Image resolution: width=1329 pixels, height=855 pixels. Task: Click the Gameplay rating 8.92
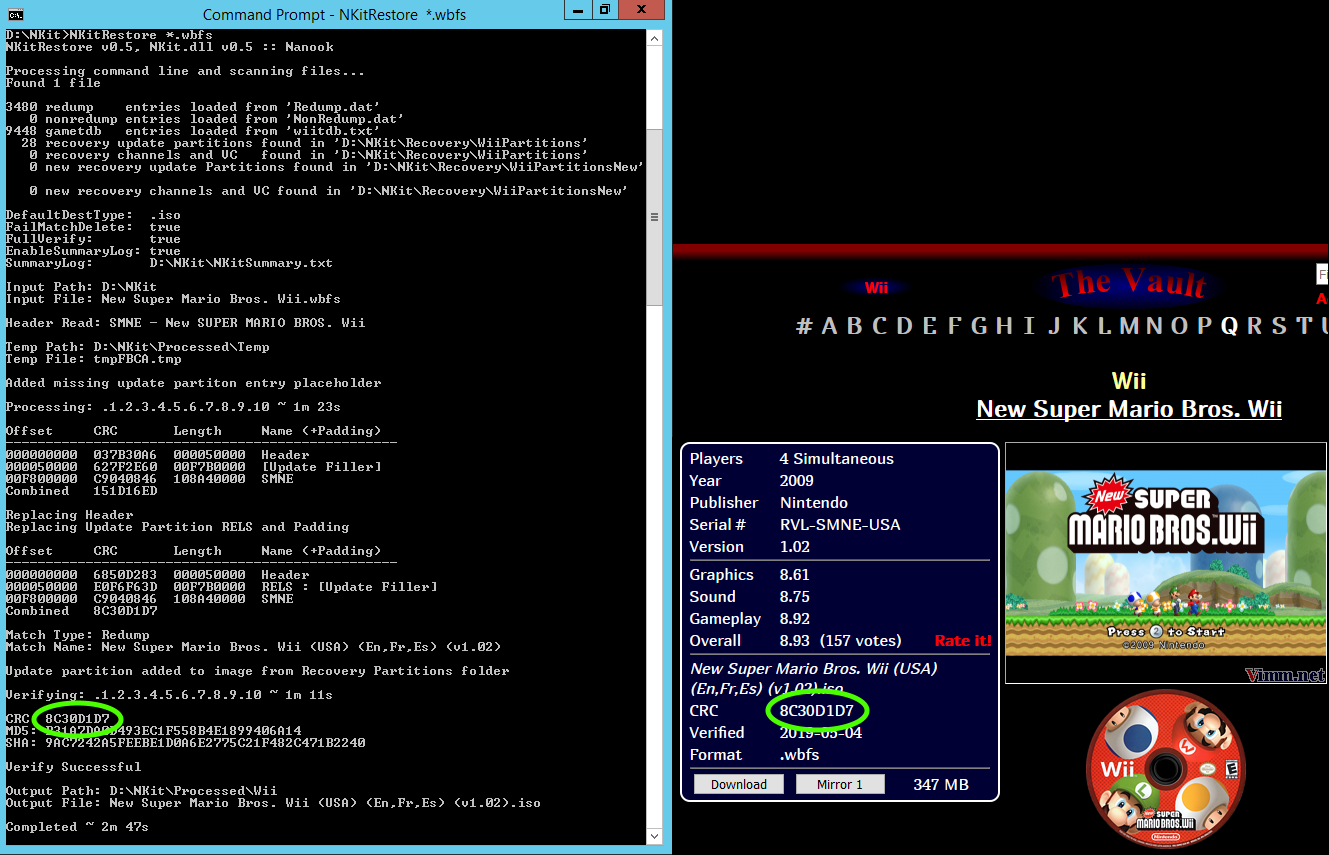pyautogui.click(x=795, y=619)
